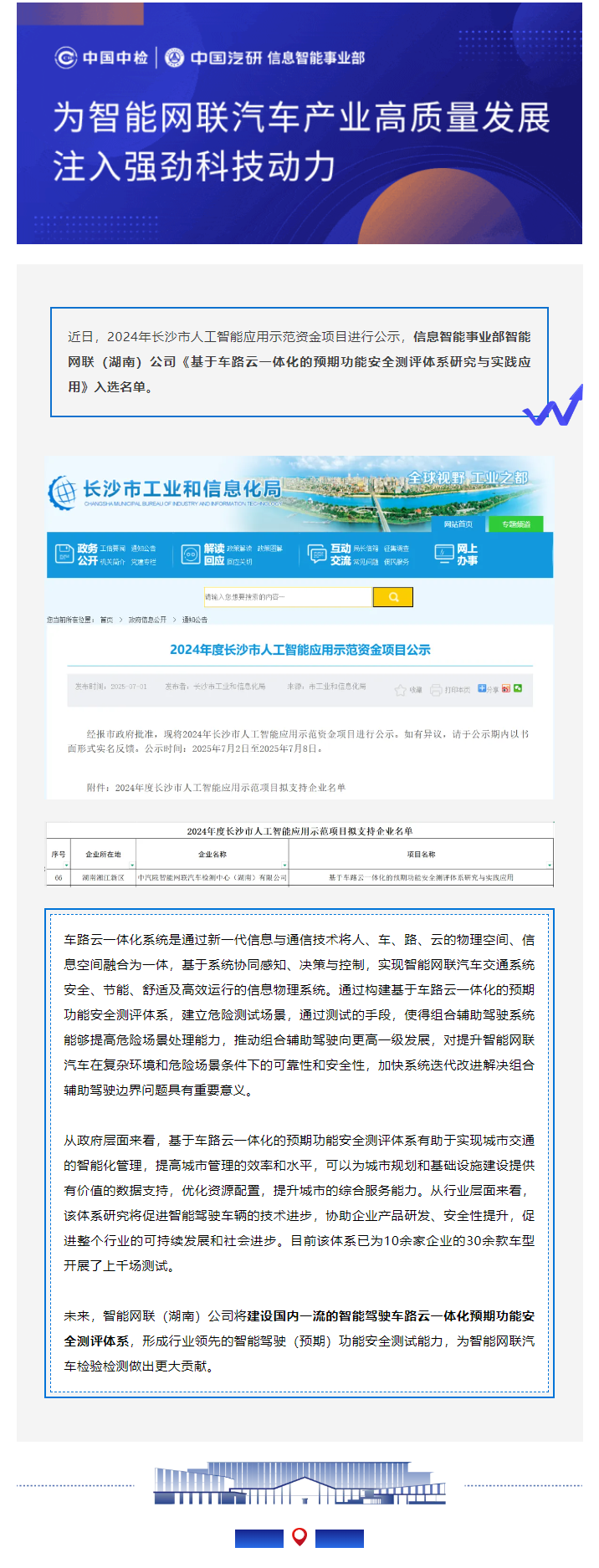Open the 企业所在地 column filter arrow
Image resolution: width=599 pixels, height=1568 pixels.
pyautogui.click(x=132, y=865)
